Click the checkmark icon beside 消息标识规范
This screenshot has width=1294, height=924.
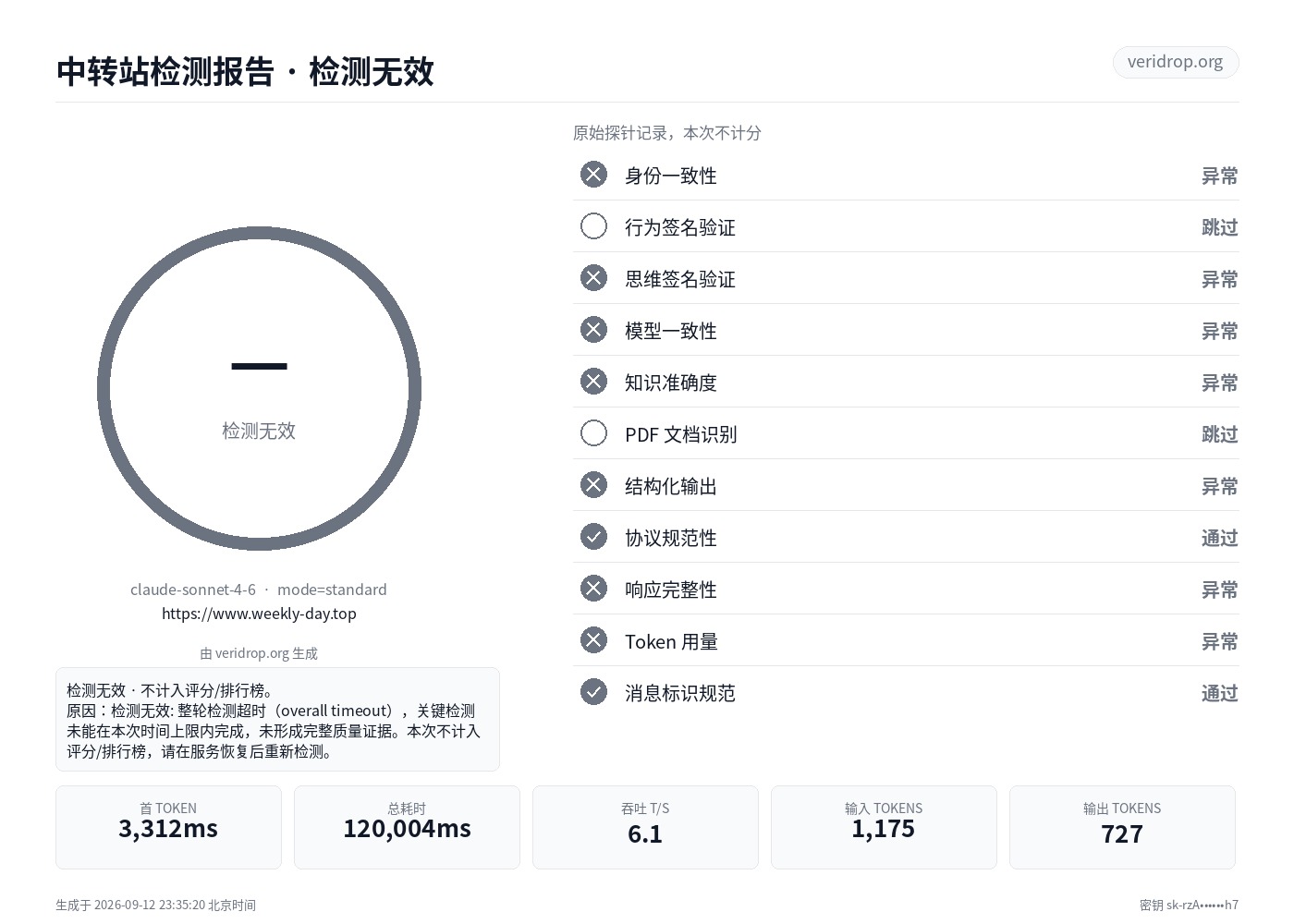point(593,692)
